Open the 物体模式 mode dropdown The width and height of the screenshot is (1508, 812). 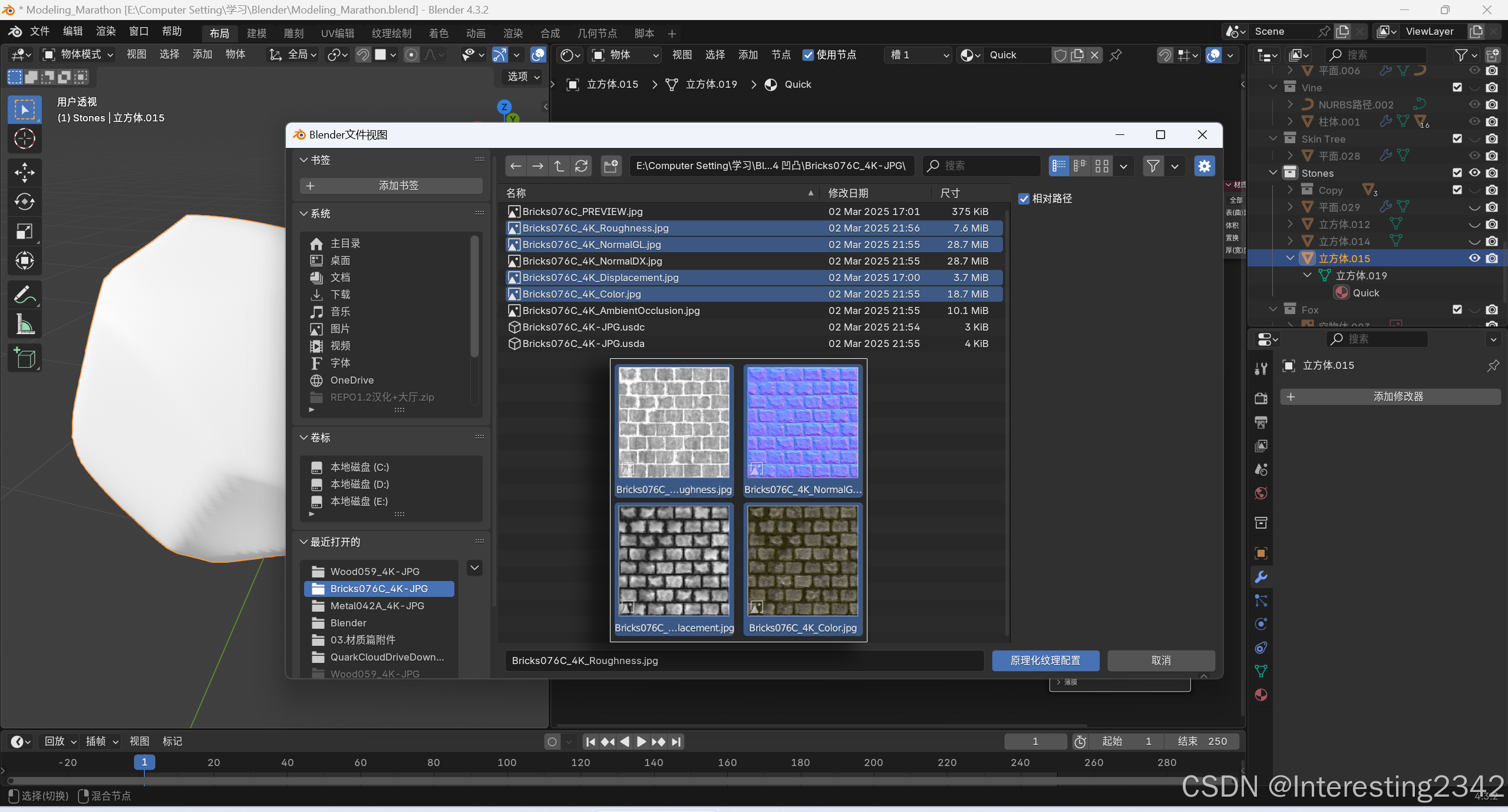77,54
